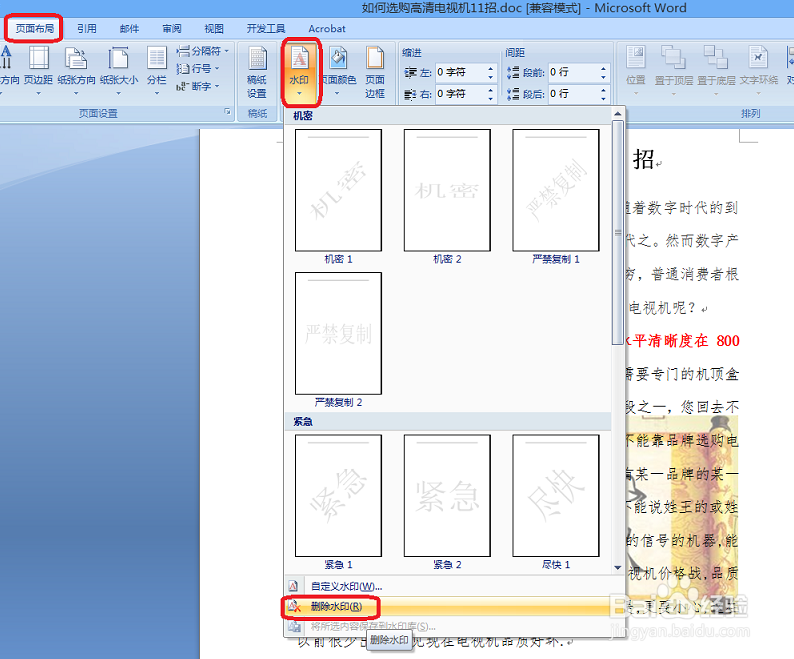The height and width of the screenshot is (659, 794).
Task: Click the 紧急 gallery section header
Action: pos(448,421)
